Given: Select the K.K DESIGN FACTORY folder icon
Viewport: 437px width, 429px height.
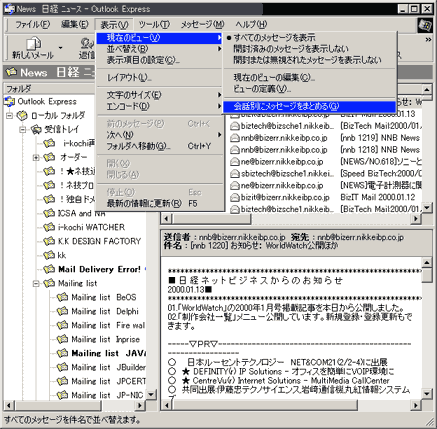Looking at the screenshot, I should click(x=49, y=241).
